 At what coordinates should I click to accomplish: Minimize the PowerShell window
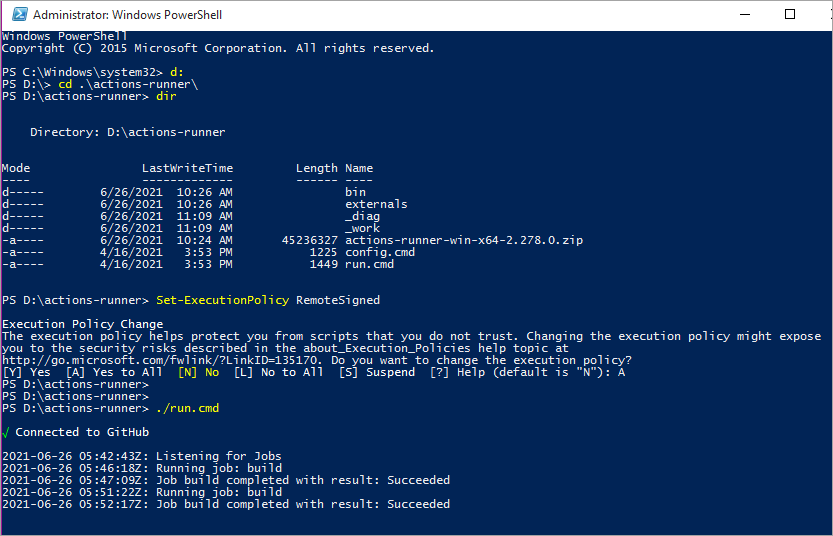(745, 15)
